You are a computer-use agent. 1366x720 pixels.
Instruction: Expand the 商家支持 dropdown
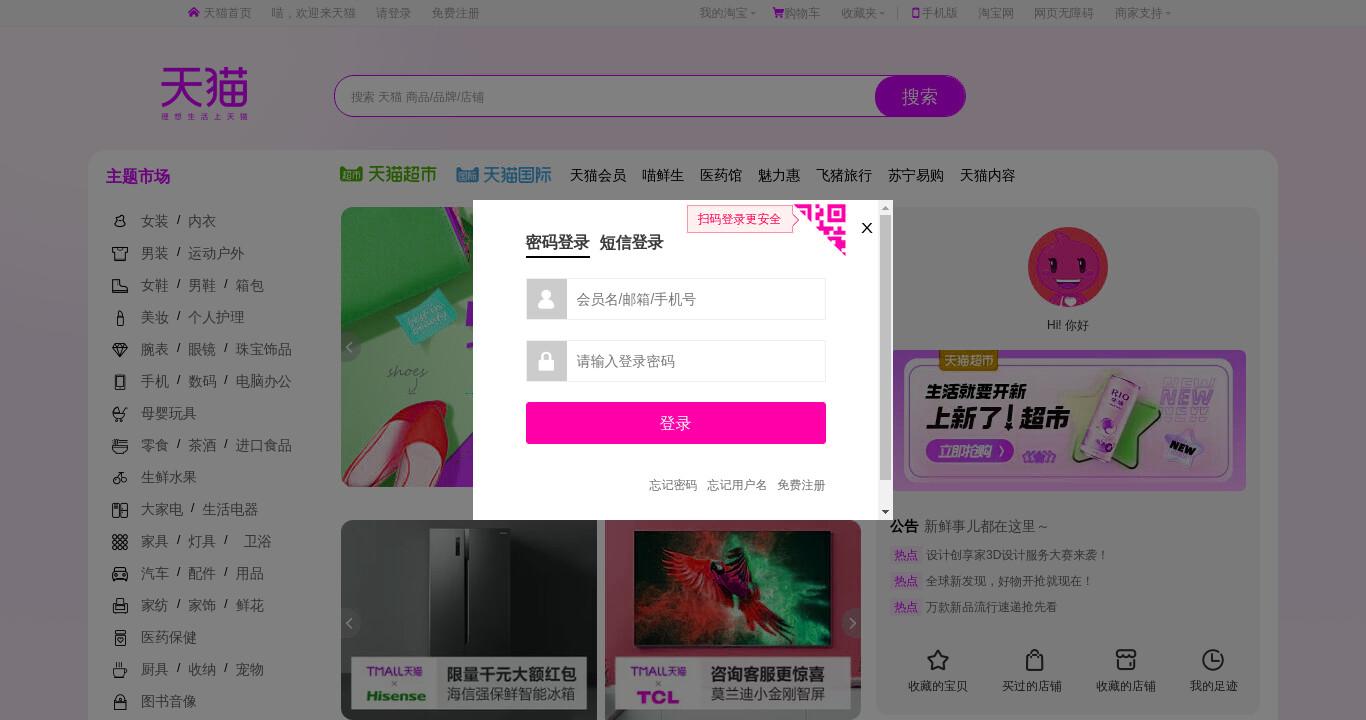1143,13
